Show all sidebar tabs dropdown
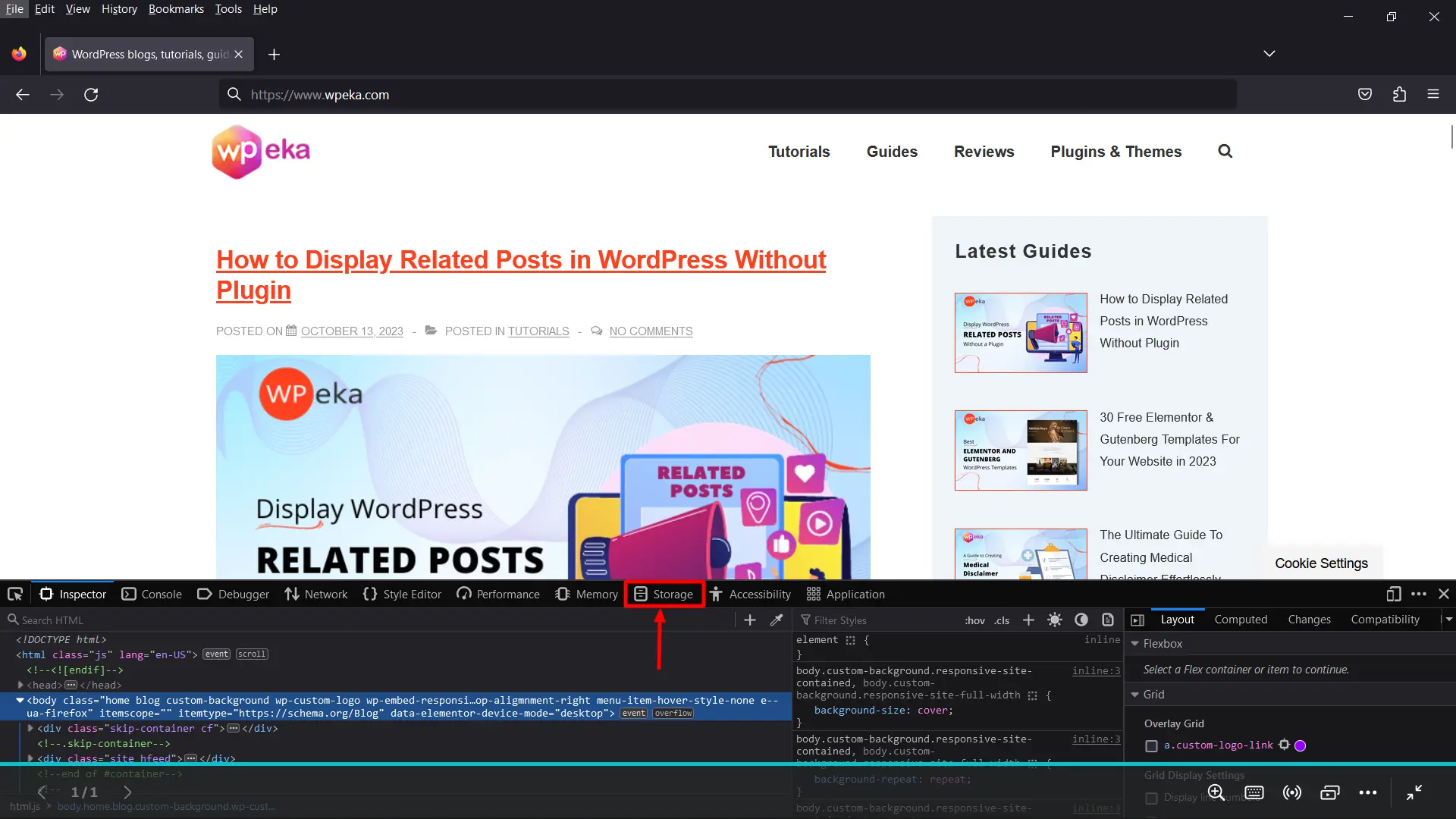The image size is (1456, 819). tap(1448, 620)
